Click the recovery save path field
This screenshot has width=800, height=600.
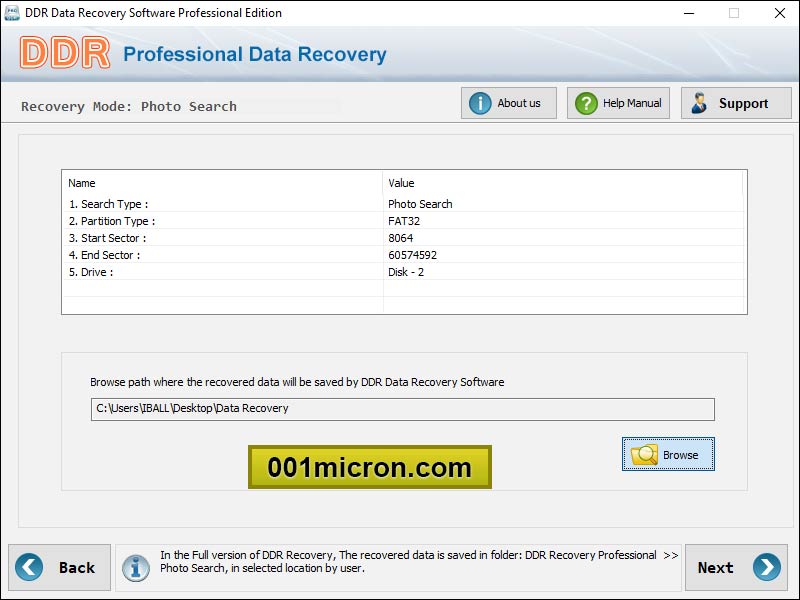tap(400, 409)
